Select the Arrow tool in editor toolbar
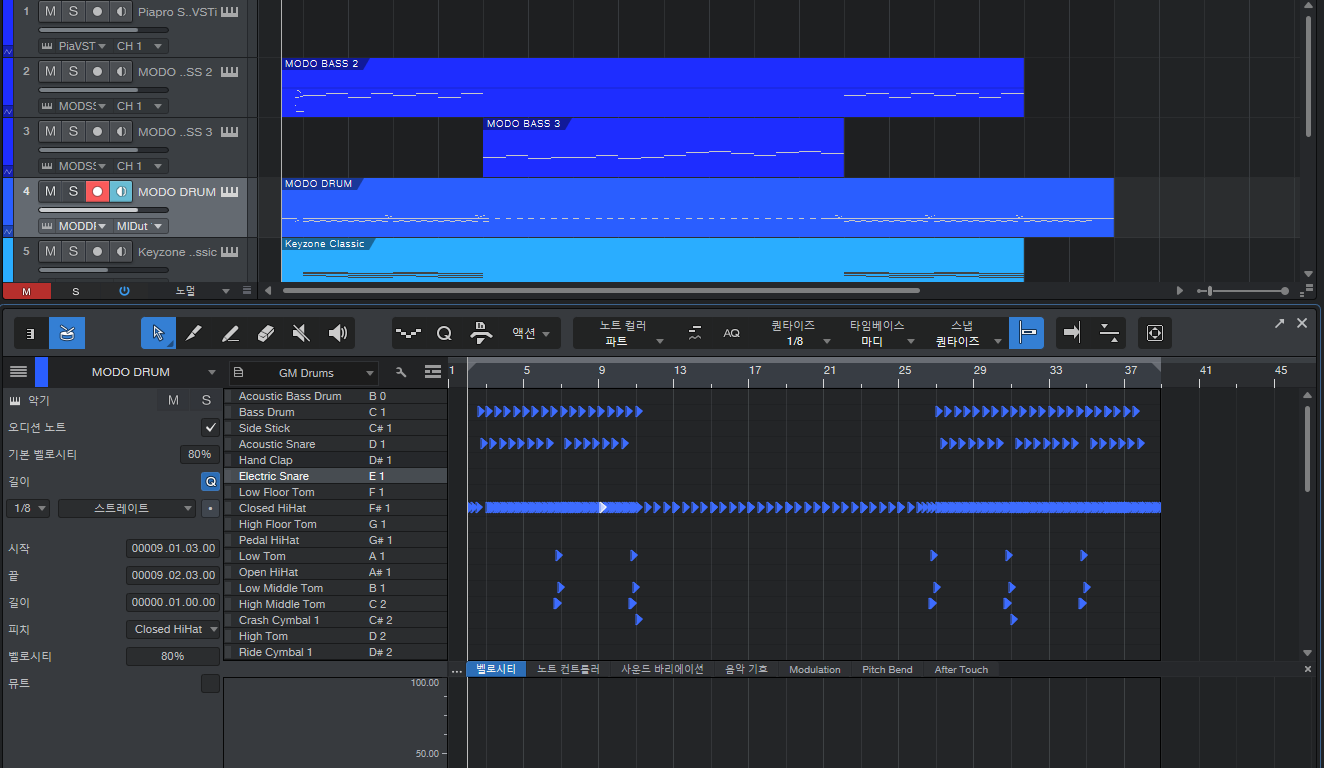 (158, 333)
